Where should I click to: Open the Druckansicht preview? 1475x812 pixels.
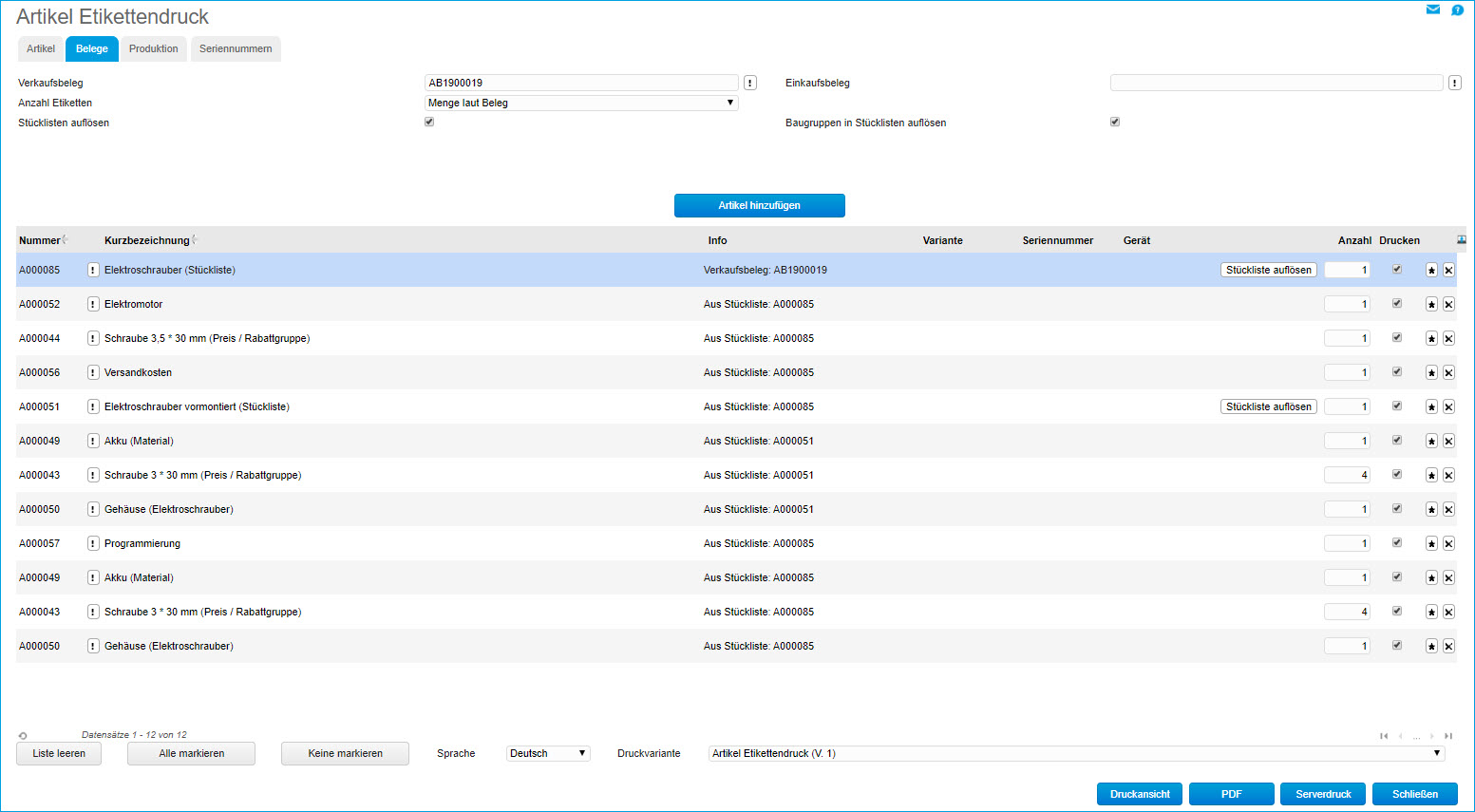(x=1140, y=794)
